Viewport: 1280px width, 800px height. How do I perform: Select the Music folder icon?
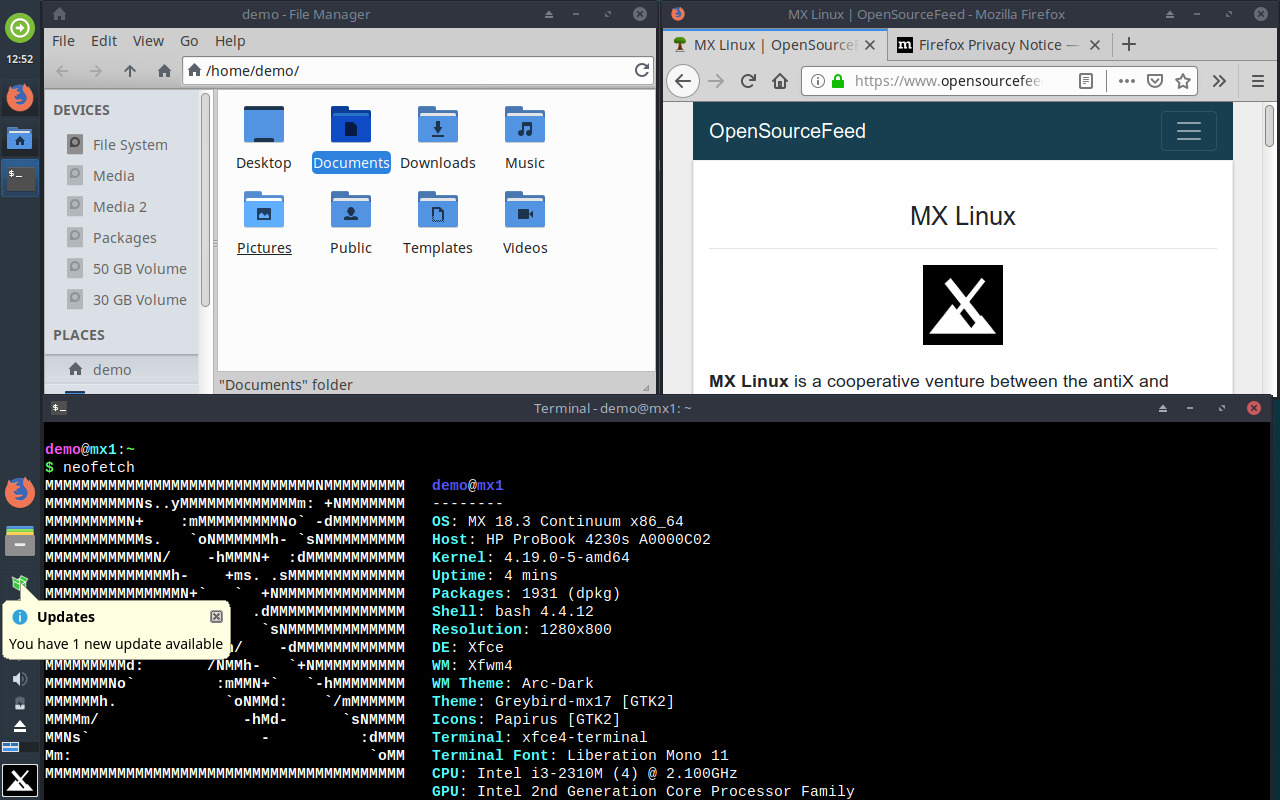(x=524, y=124)
